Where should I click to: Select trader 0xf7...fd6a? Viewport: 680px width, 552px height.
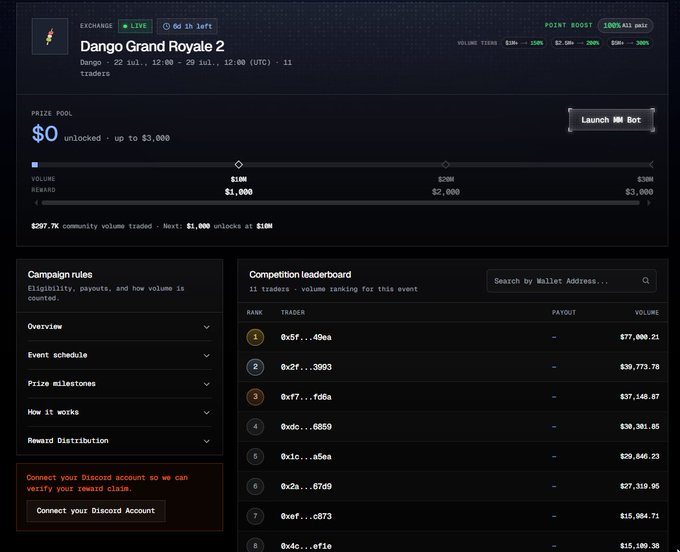click(x=306, y=397)
